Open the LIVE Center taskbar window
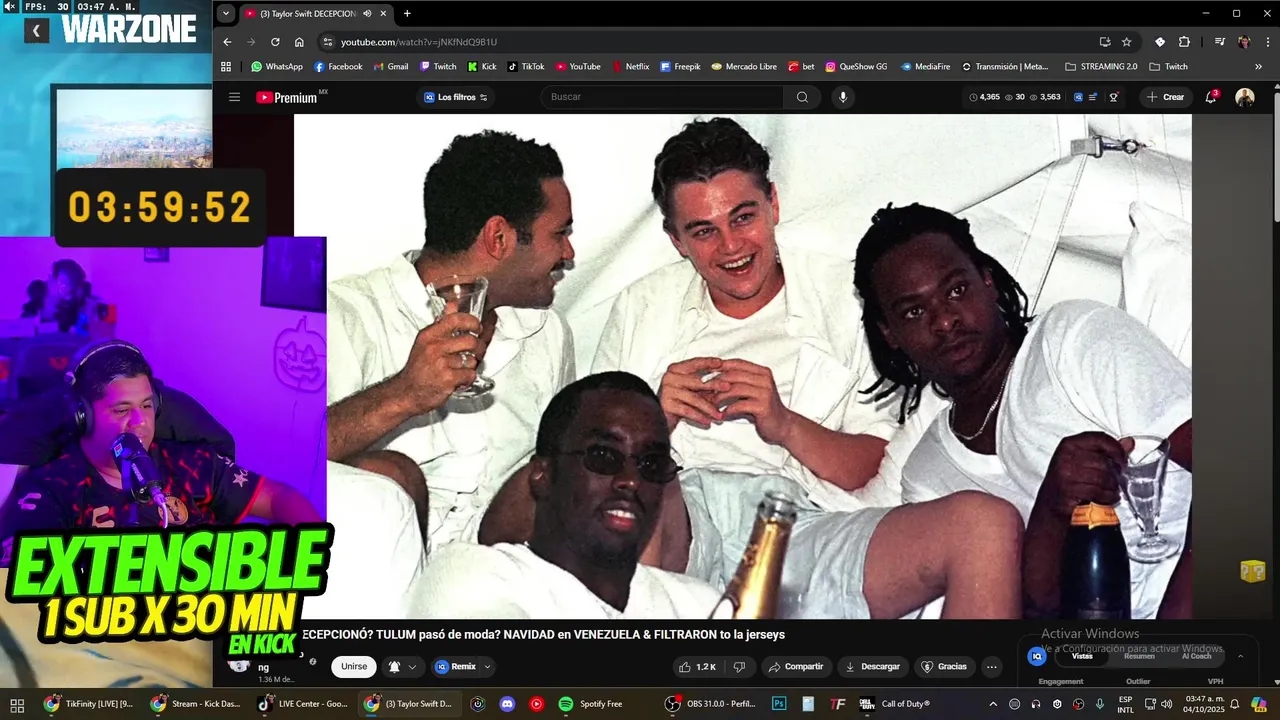 pos(303,704)
